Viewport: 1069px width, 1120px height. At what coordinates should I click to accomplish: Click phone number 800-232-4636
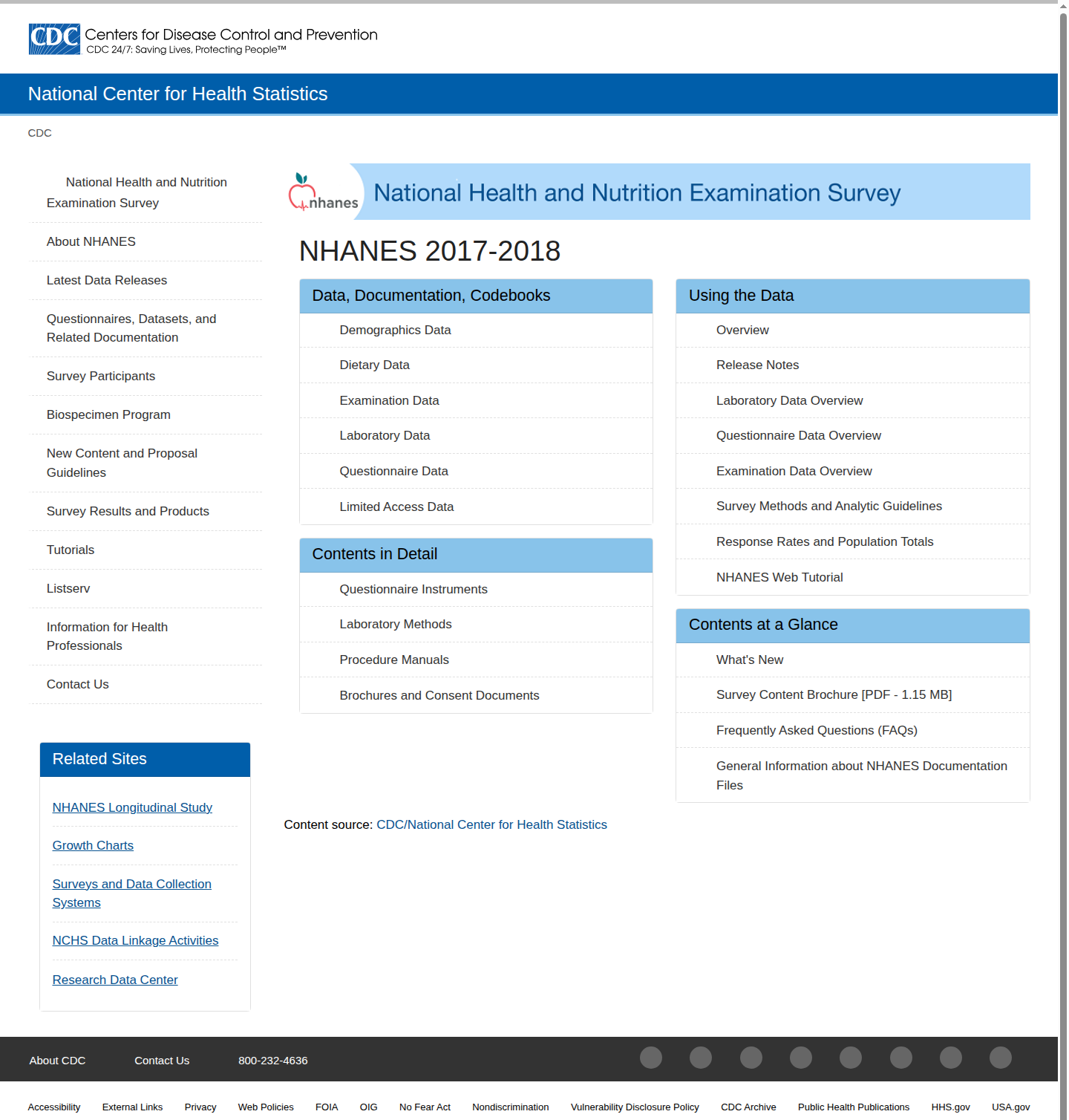(x=272, y=1061)
